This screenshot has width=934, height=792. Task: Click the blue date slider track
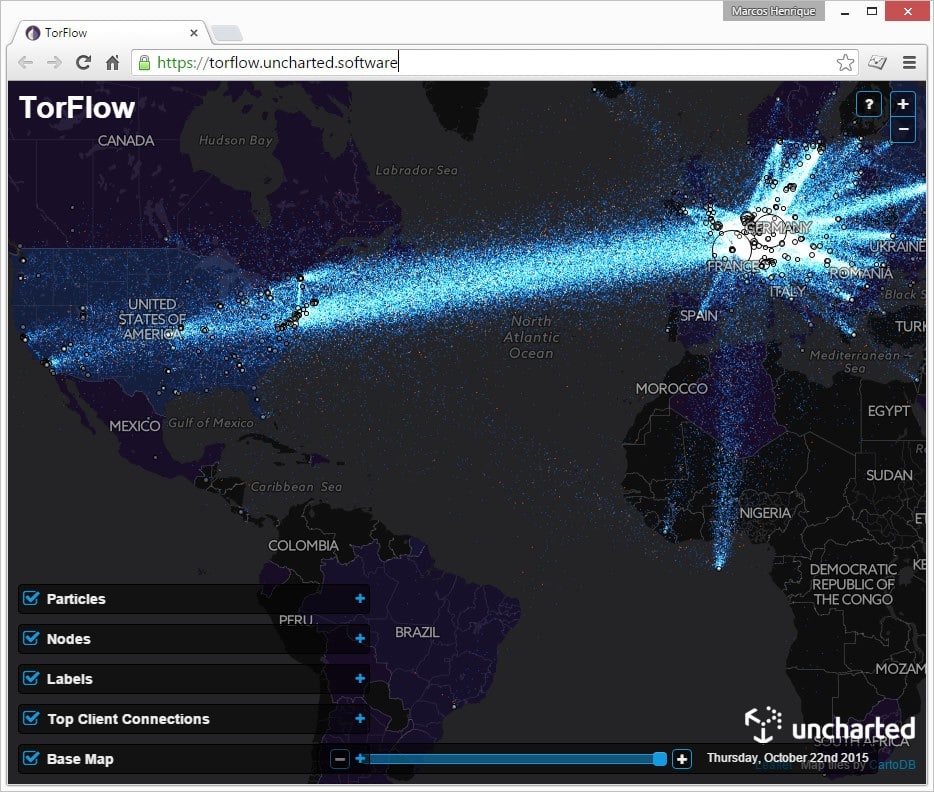click(512, 759)
